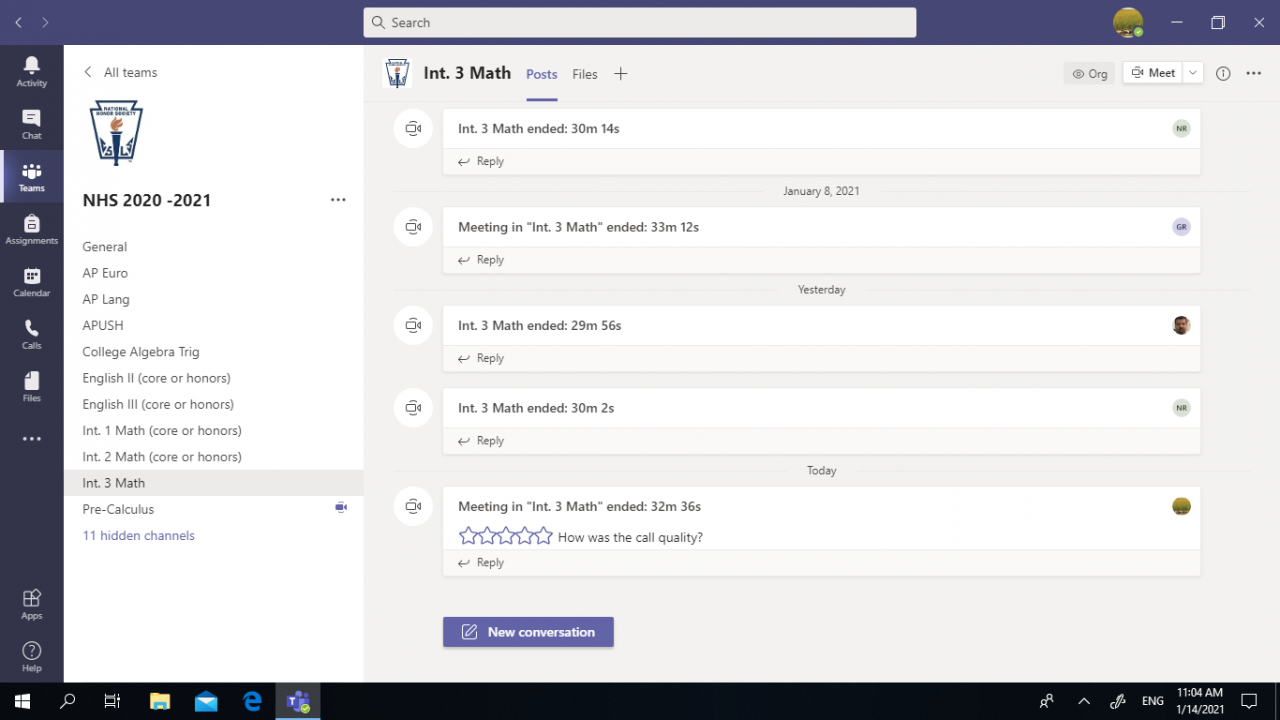The height and width of the screenshot is (720, 1280).
Task: Rate call quality with the first star
Action: [x=468, y=536]
